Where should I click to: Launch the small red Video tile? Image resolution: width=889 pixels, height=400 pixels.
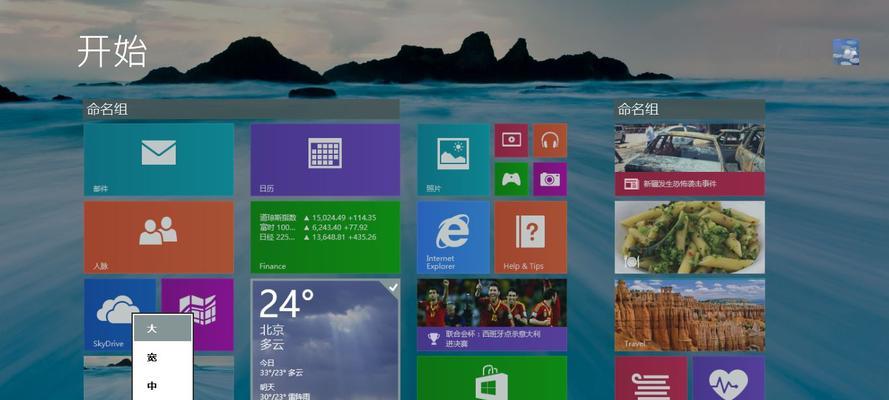pos(511,140)
